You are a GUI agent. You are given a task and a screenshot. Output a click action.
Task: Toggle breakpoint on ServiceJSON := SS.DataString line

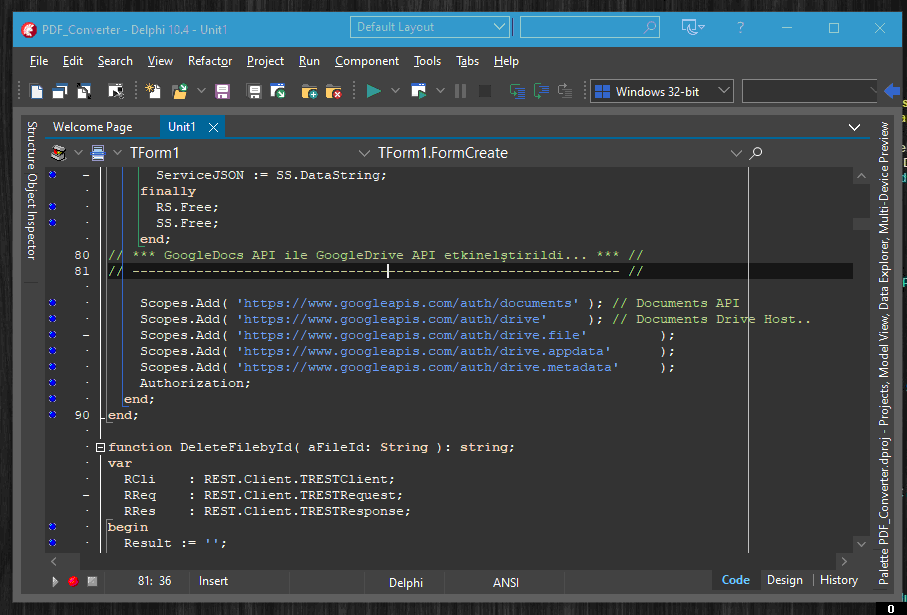53,174
